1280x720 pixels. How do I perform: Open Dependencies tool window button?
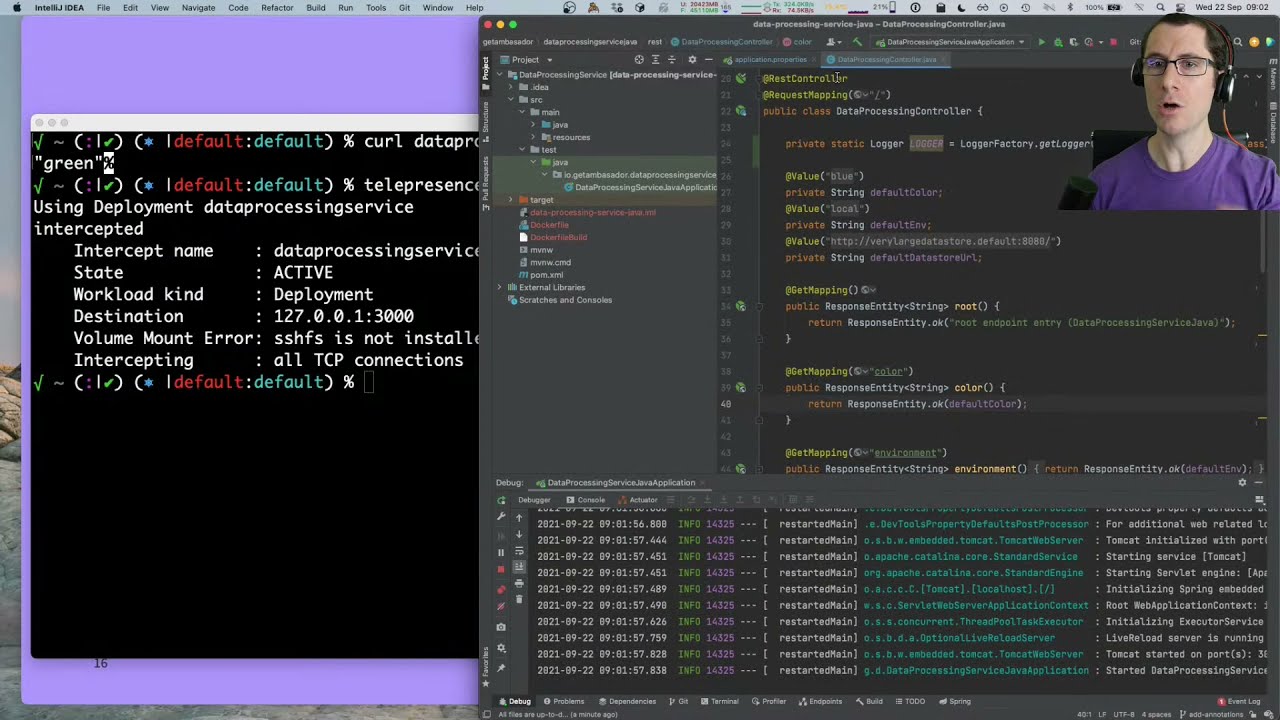(627, 701)
